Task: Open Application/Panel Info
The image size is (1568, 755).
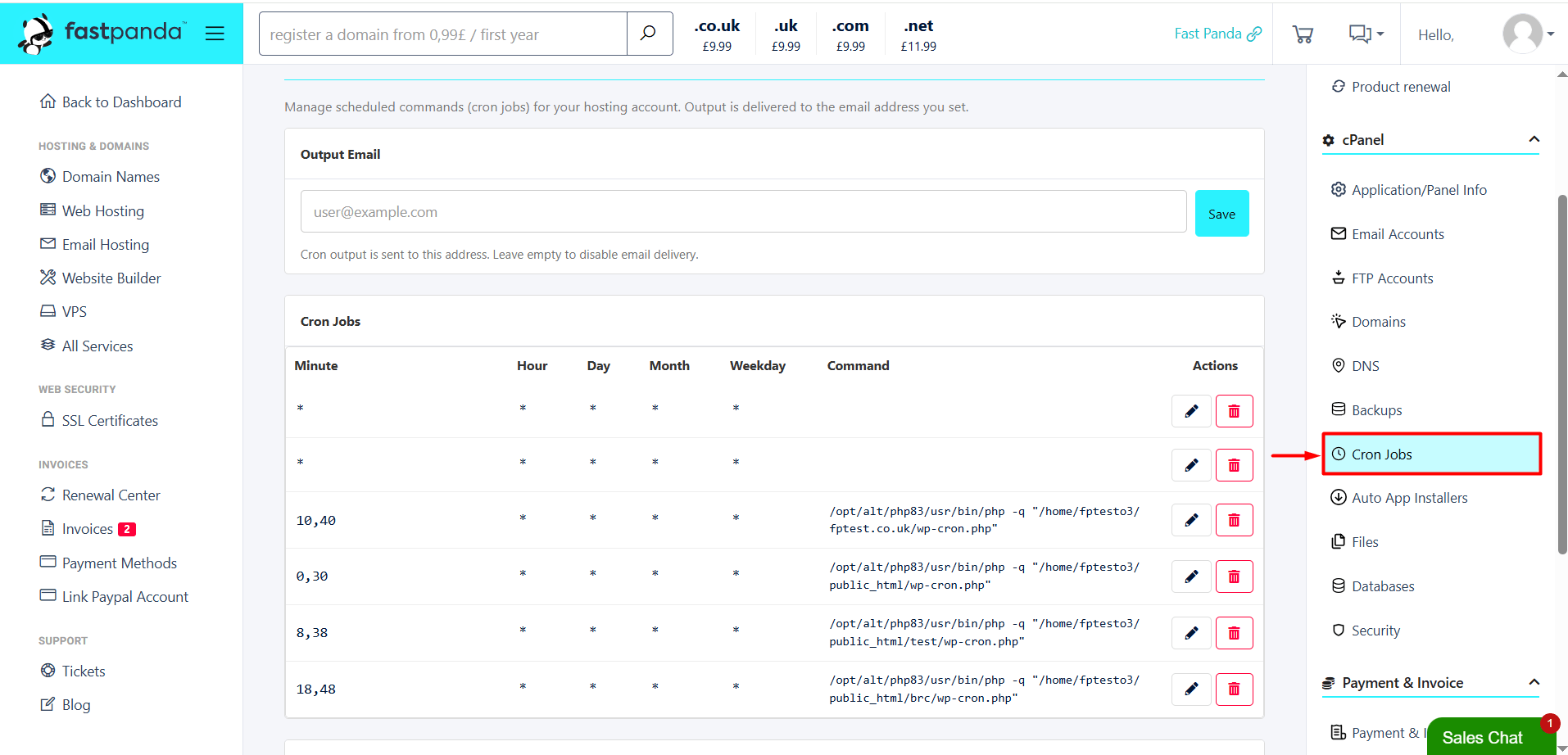Action: [1408, 189]
